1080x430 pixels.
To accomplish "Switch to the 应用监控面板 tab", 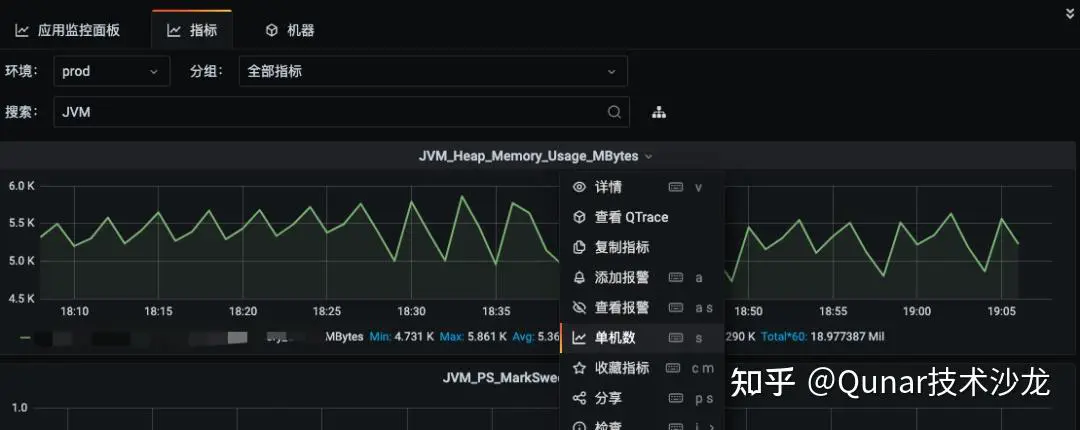I will coord(68,30).
